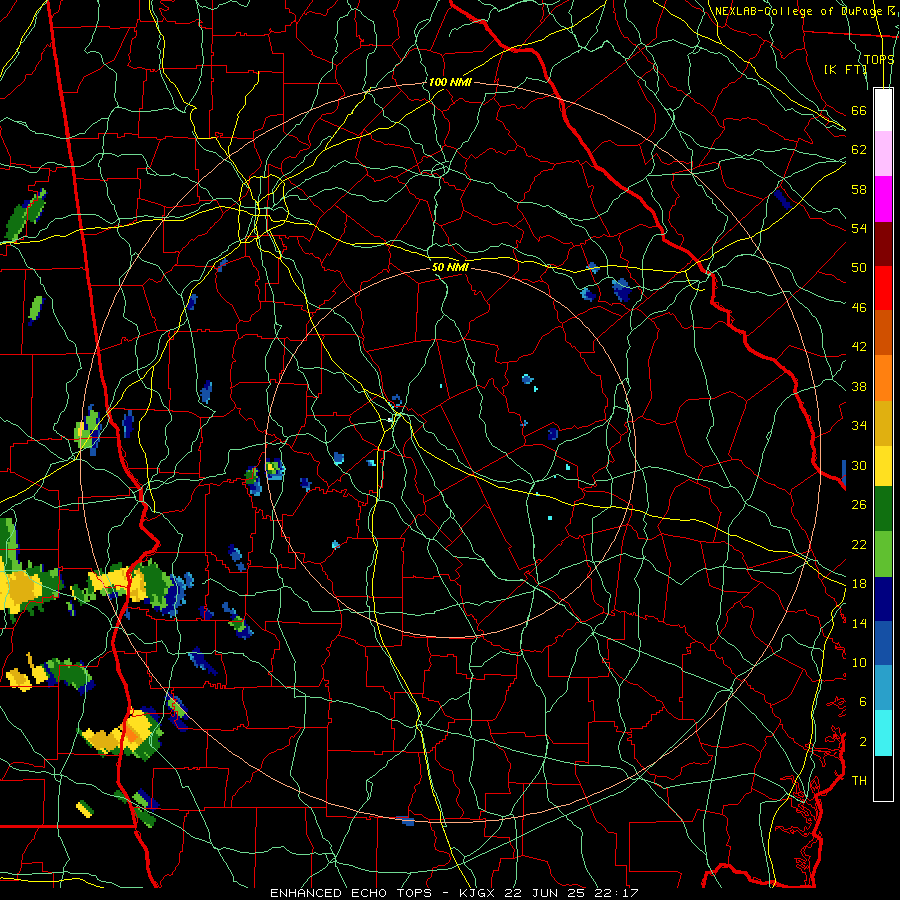Click the legend value 46
This screenshot has height=900, width=900.
click(859, 307)
